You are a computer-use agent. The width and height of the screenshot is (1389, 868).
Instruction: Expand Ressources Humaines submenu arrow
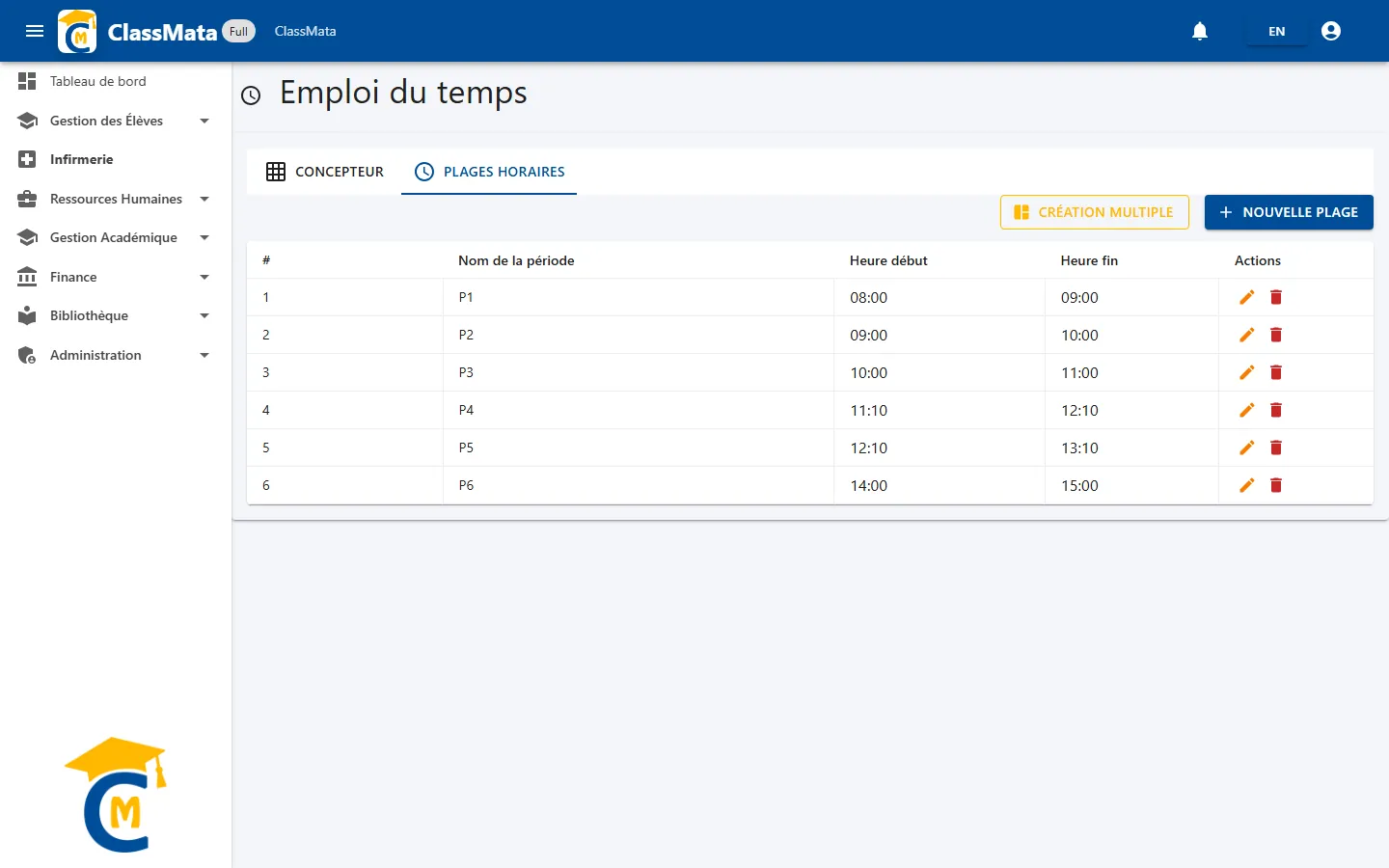(x=204, y=199)
